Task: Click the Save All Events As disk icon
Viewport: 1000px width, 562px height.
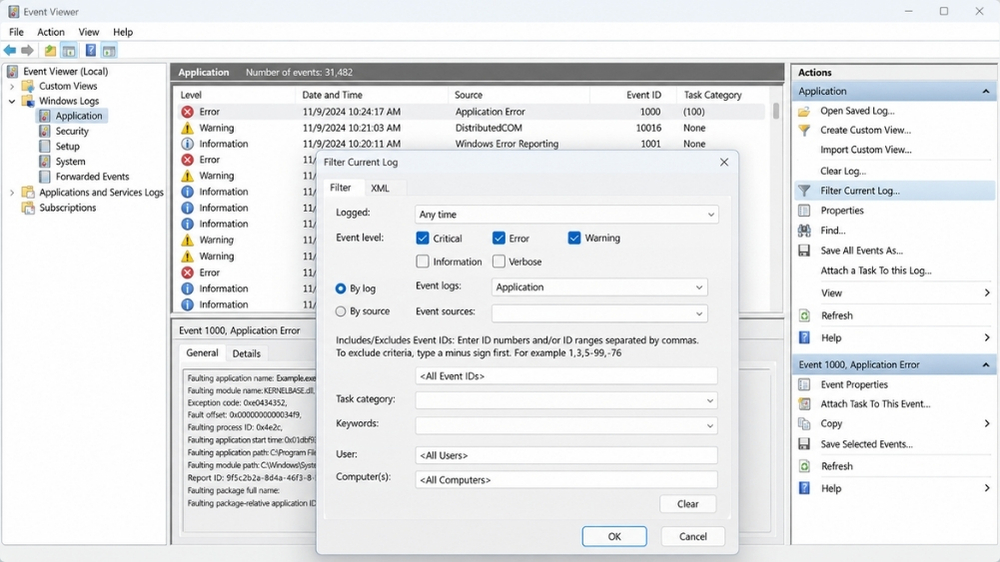Action: pyautogui.click(x=804, y=251)
